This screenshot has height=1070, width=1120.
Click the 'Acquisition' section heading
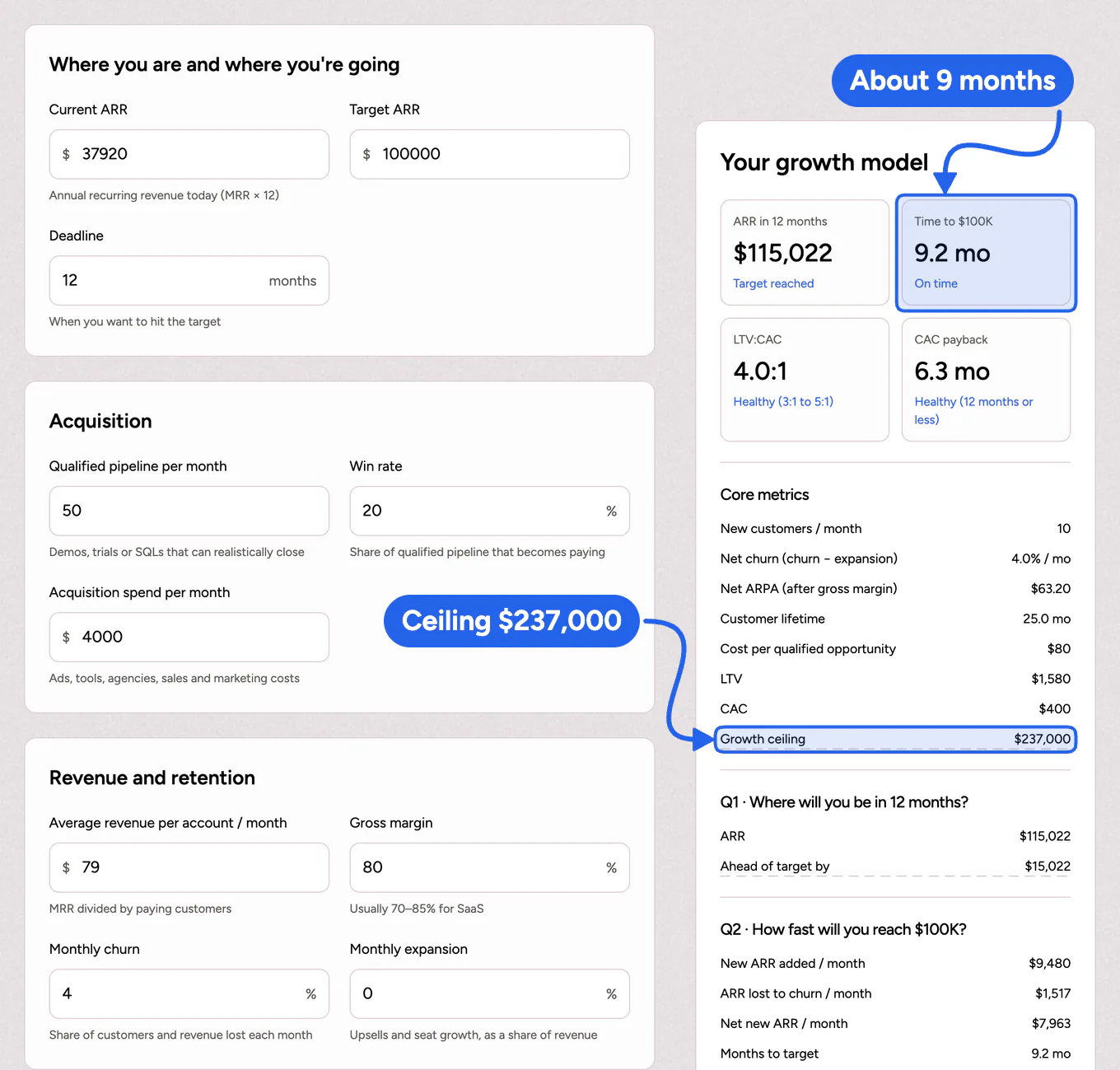click(x=100, y=421)
